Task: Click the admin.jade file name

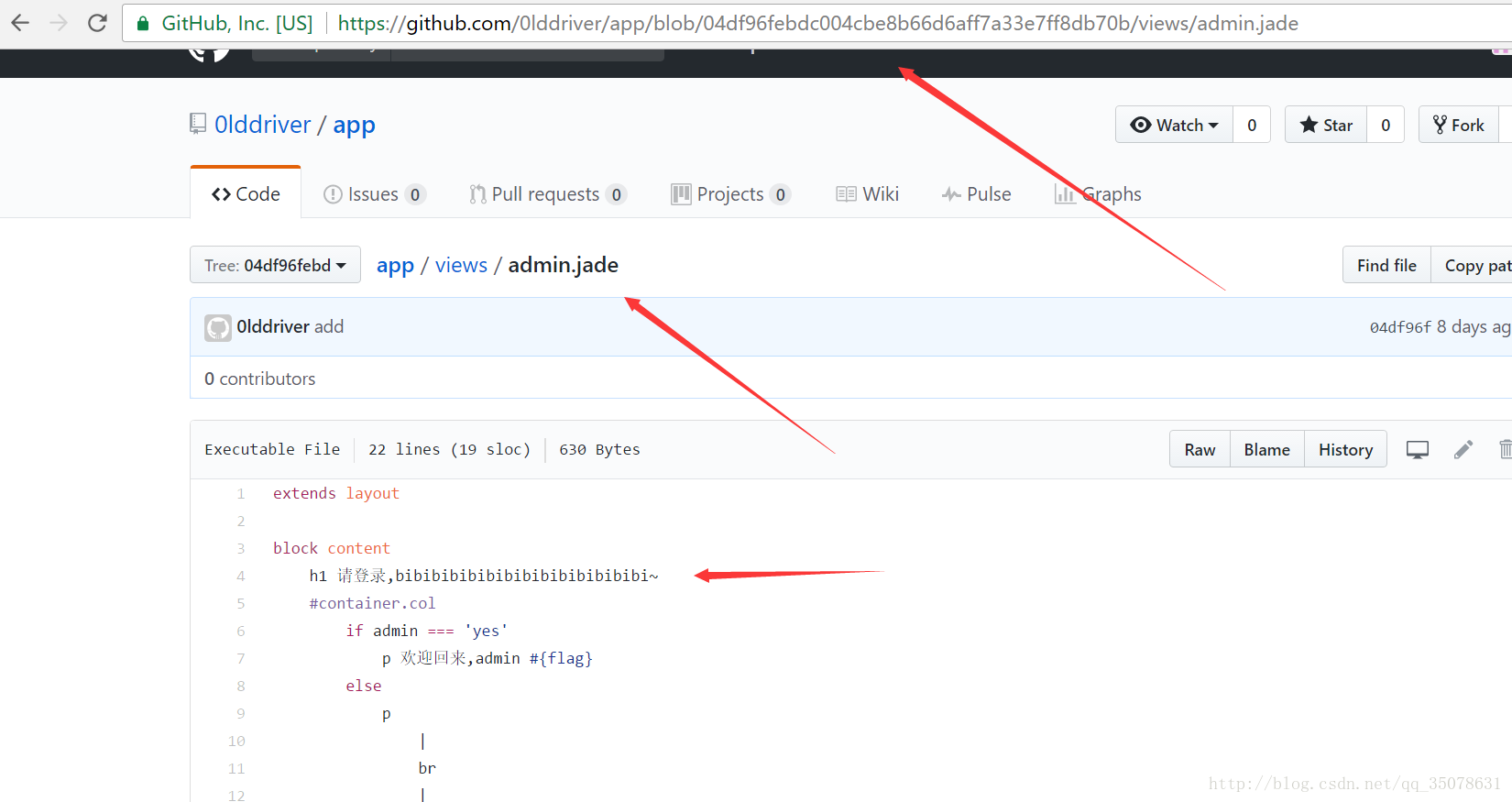Action: (564, 265)
